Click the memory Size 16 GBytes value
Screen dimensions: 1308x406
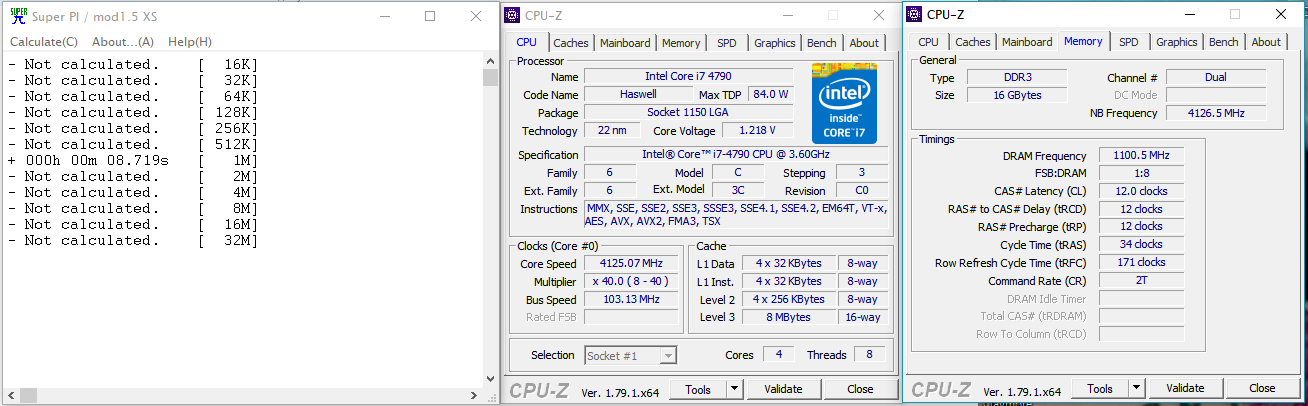tap(1016, 95)
